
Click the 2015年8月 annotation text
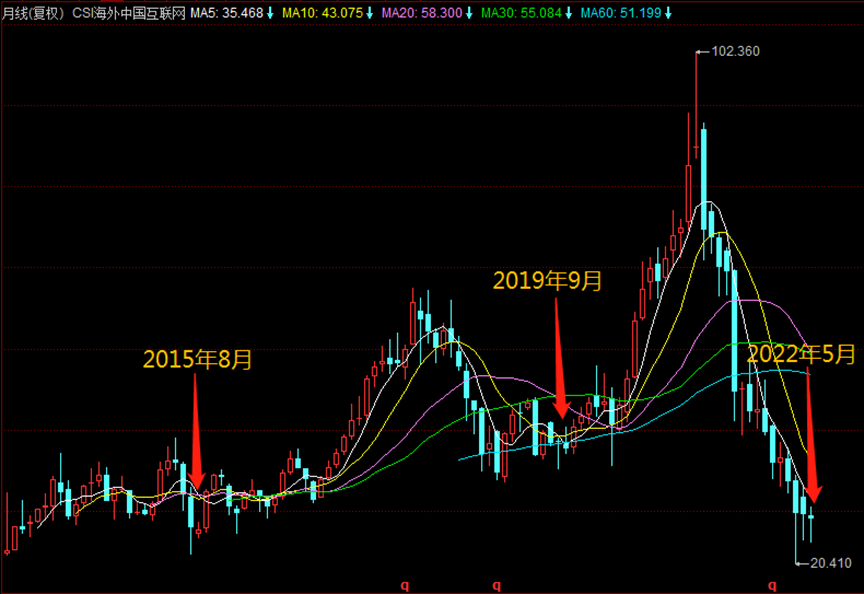tap(197, 359)
